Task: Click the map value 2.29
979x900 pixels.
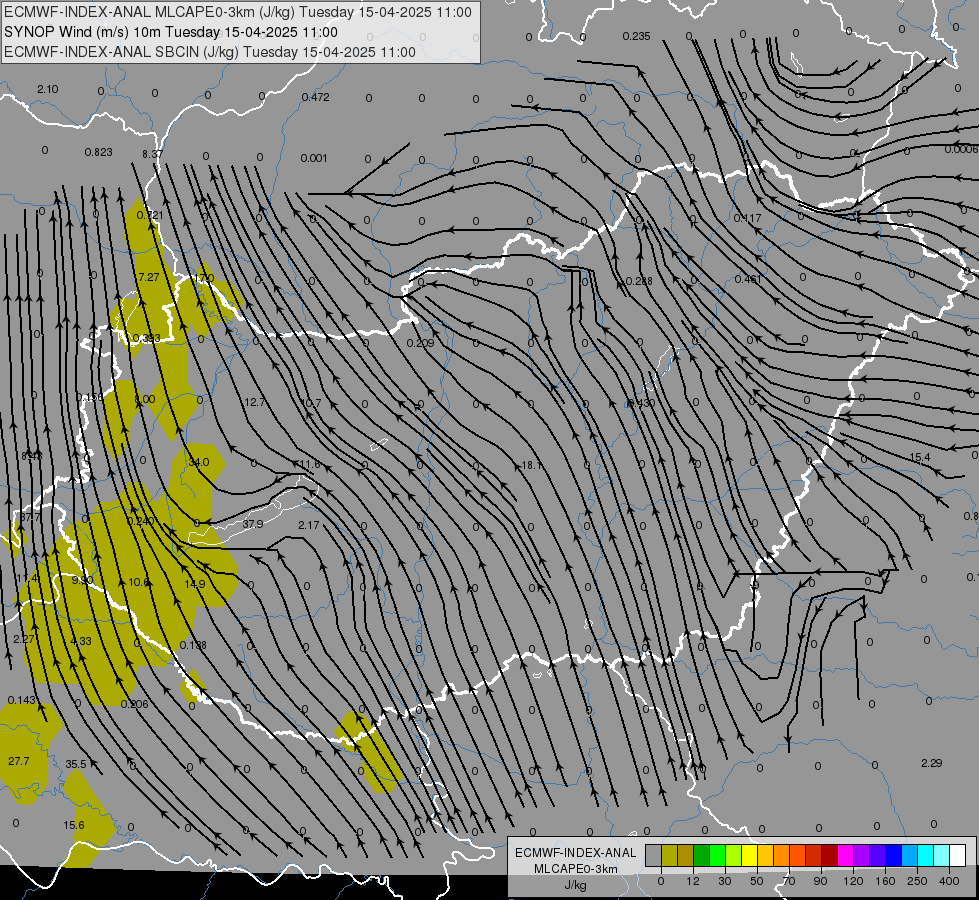Action: click(931, 763)
